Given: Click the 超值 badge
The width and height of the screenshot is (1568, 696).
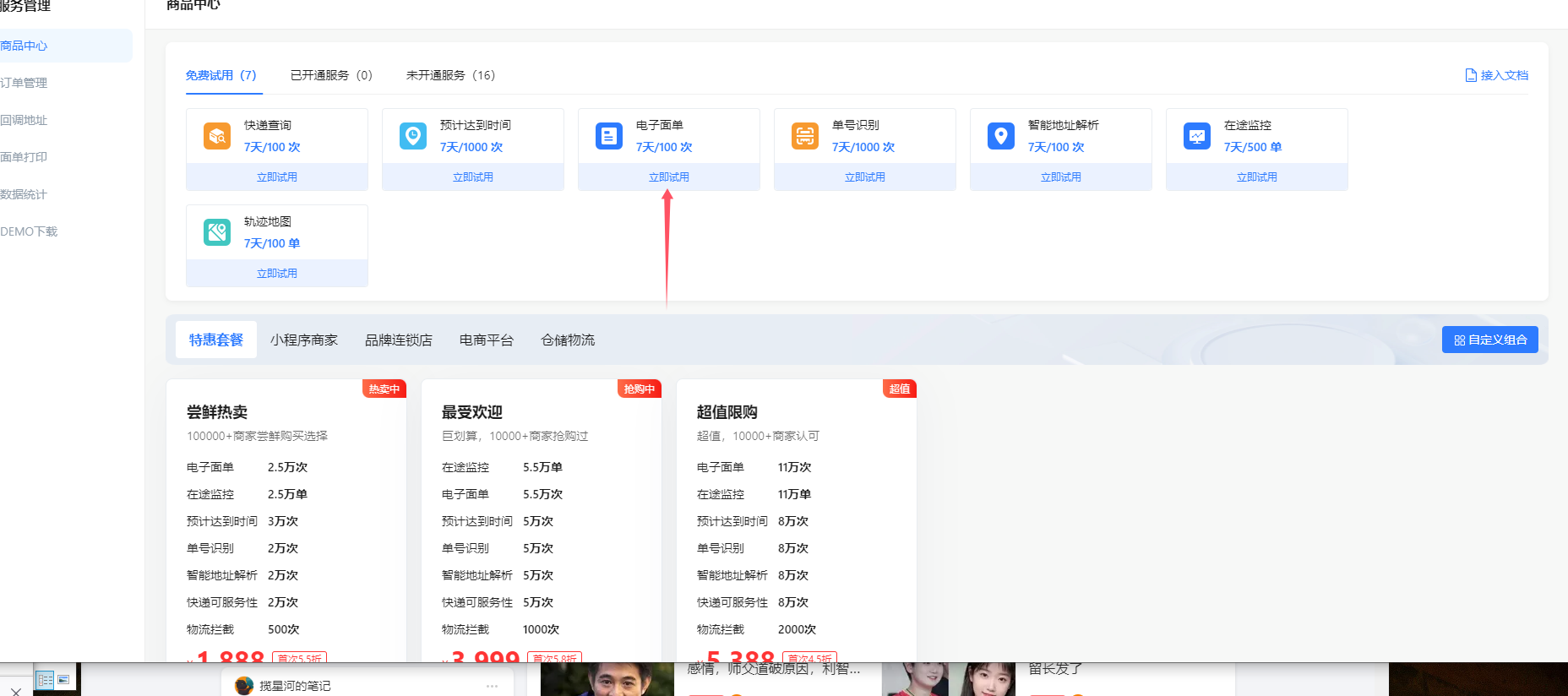Looking at the screenshot, I should [900, 389].
